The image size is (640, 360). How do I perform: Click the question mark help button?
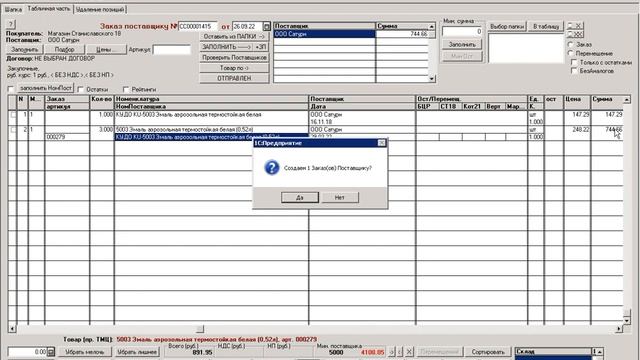click(x=11, y=24)
